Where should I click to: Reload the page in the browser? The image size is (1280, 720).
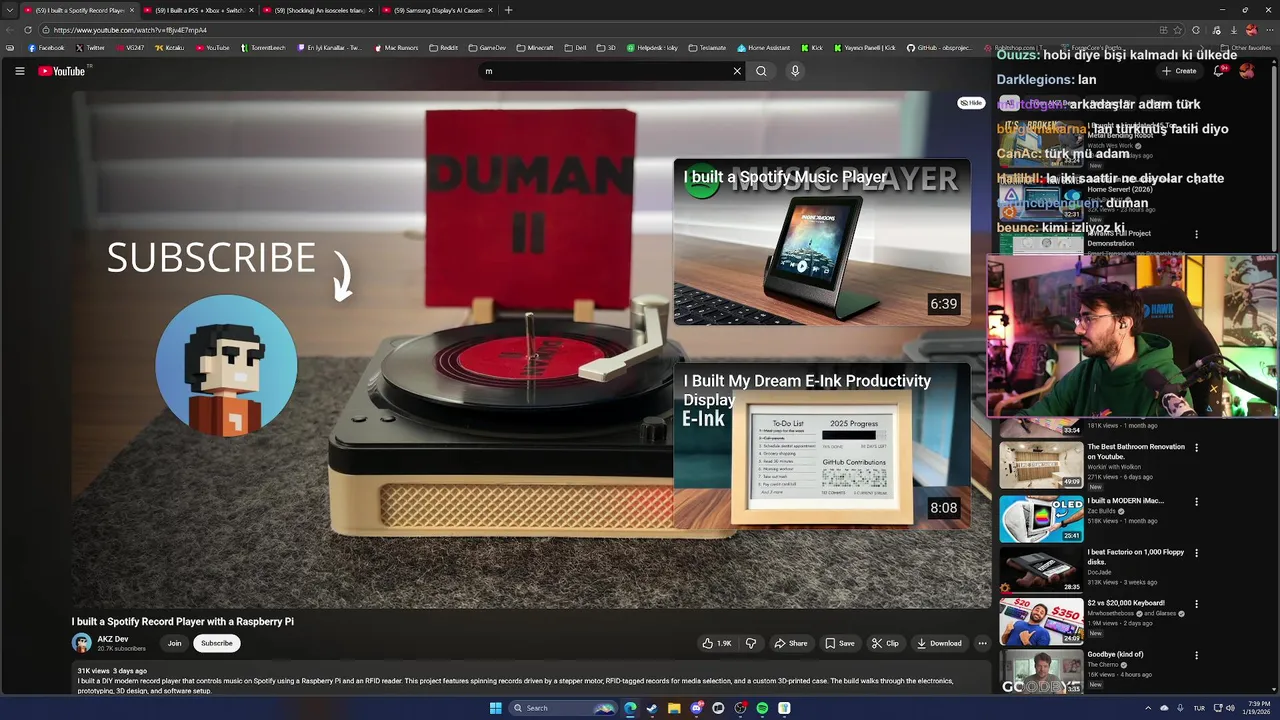coord(28,30)
